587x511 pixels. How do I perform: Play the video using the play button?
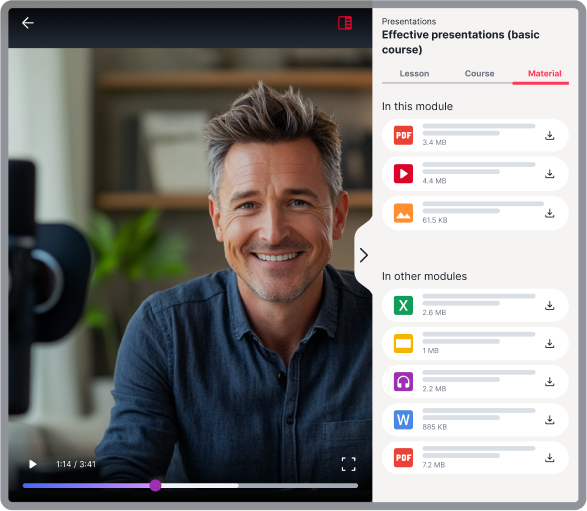(33, 464)
